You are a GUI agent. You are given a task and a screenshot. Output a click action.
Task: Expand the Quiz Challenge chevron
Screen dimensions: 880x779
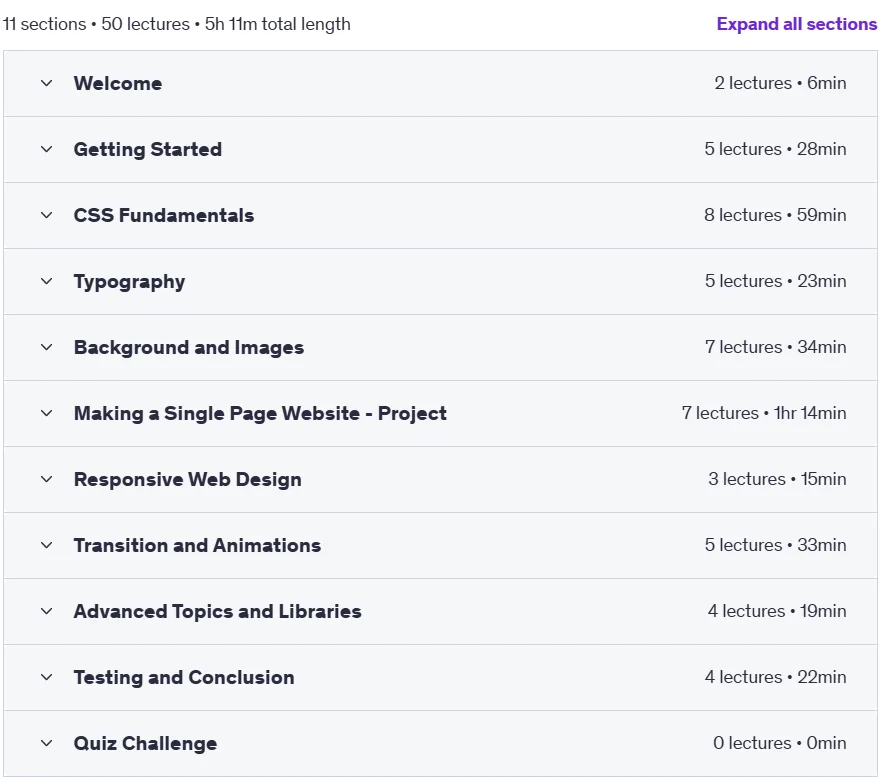click(x=47, y=744)
